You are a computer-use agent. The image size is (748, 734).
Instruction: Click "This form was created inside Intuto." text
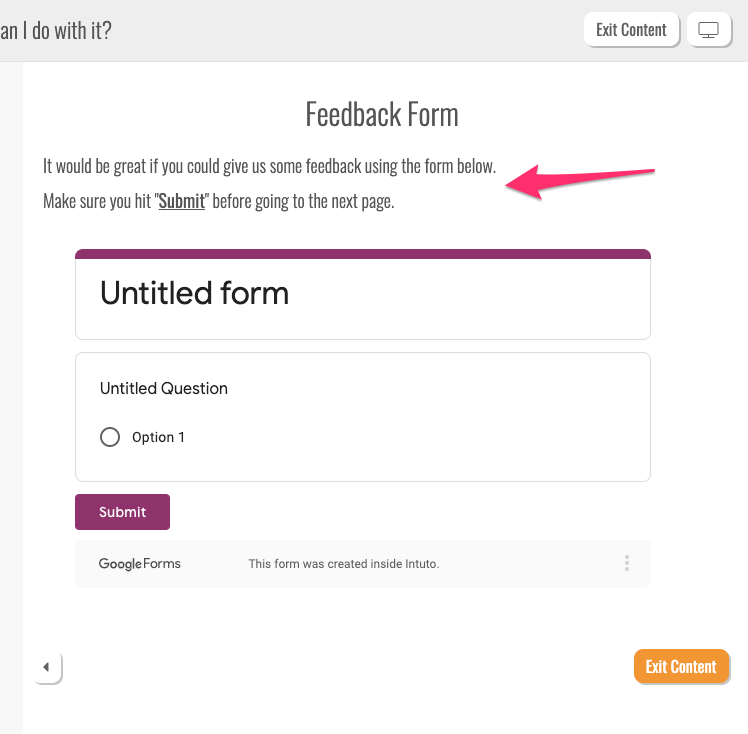click(x=343, y=564)
